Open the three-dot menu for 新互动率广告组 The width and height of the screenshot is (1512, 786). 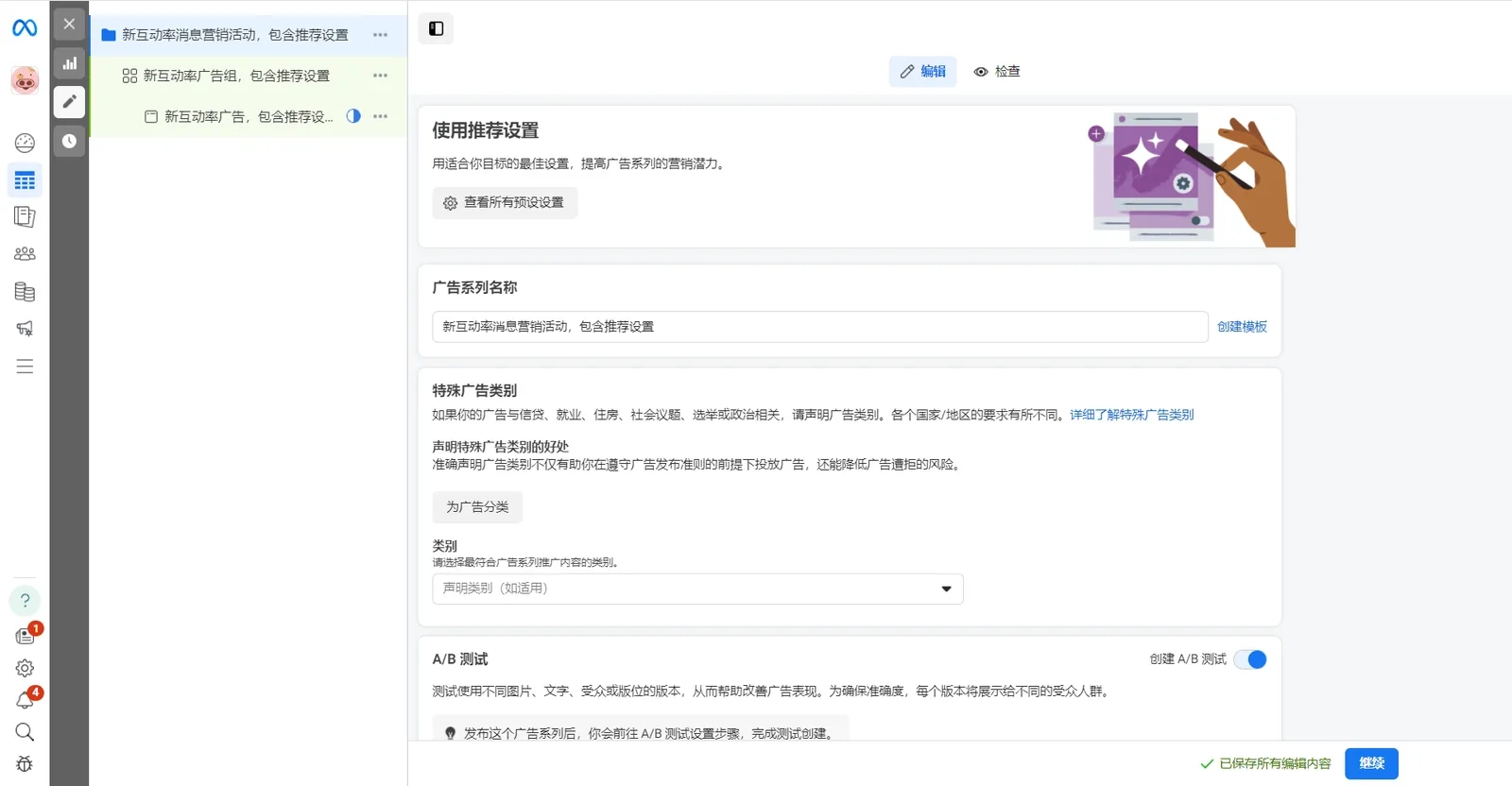click(380, 76)
